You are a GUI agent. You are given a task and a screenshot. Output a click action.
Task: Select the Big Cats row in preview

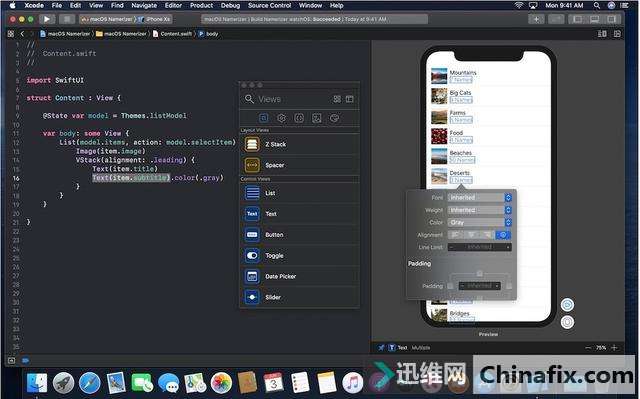coord(489,96)
